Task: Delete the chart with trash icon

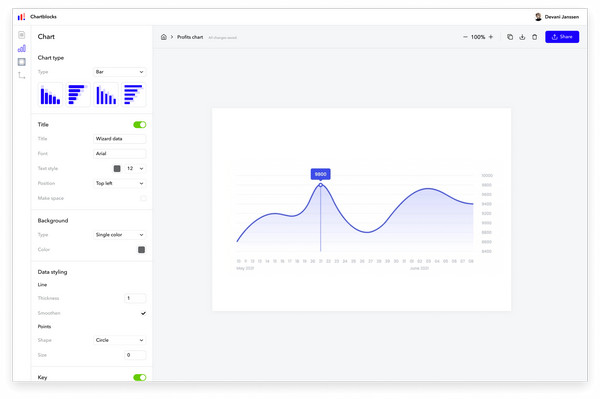Action: [535, 37]
